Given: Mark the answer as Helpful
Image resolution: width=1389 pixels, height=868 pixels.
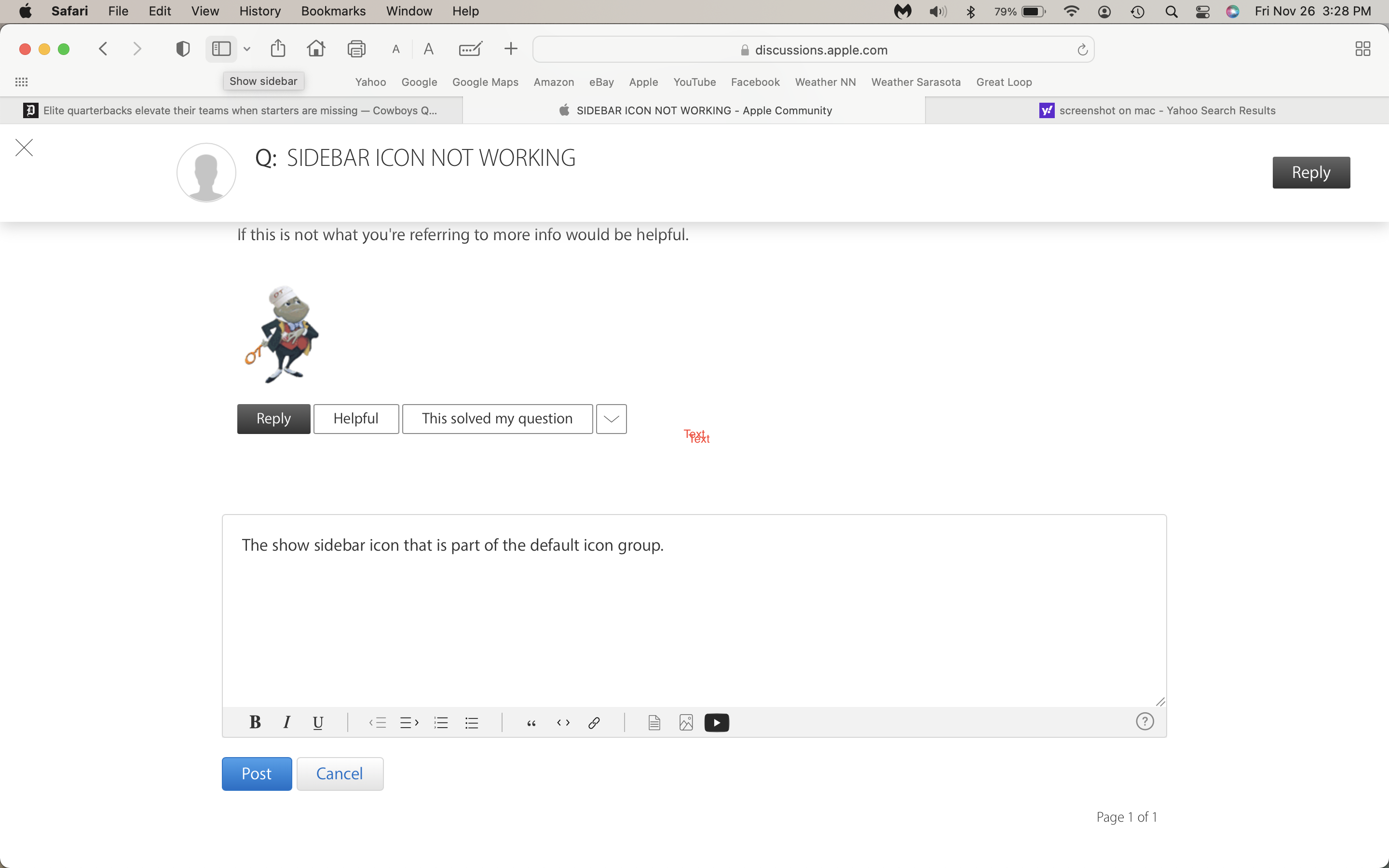Looking at the screenshot, I should 356,419.
